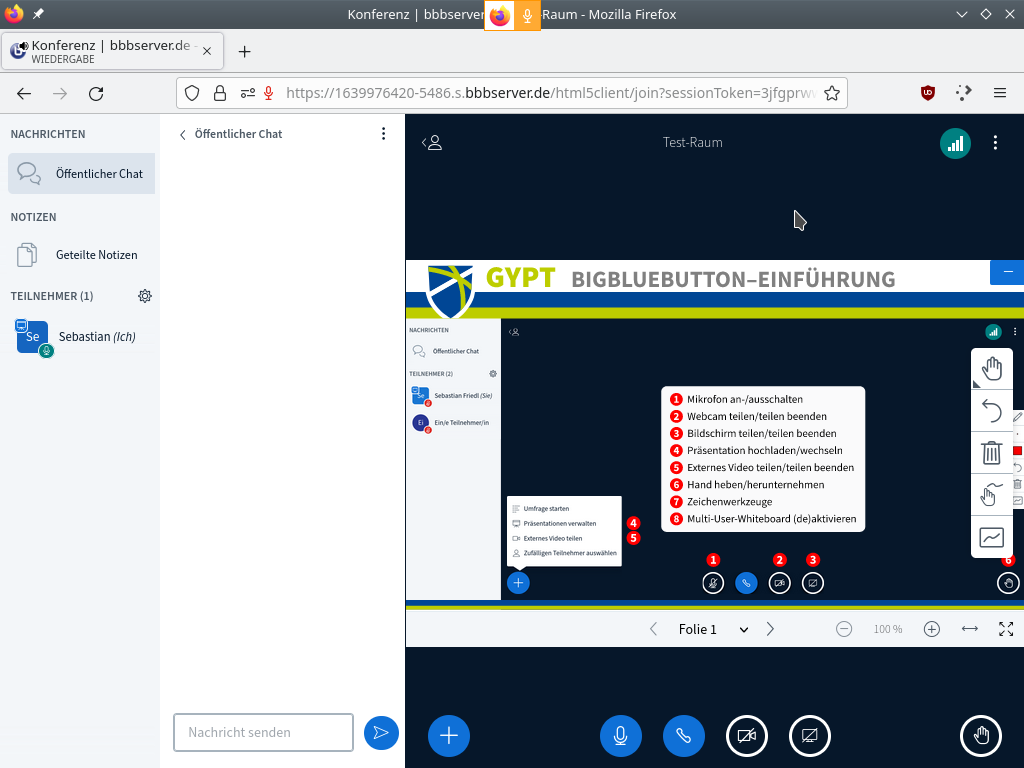Image resolution: width=1024 pixels, height=768 pixels.
Task: Fit slide to width arrows icon
Action: [x=969, y=629]
